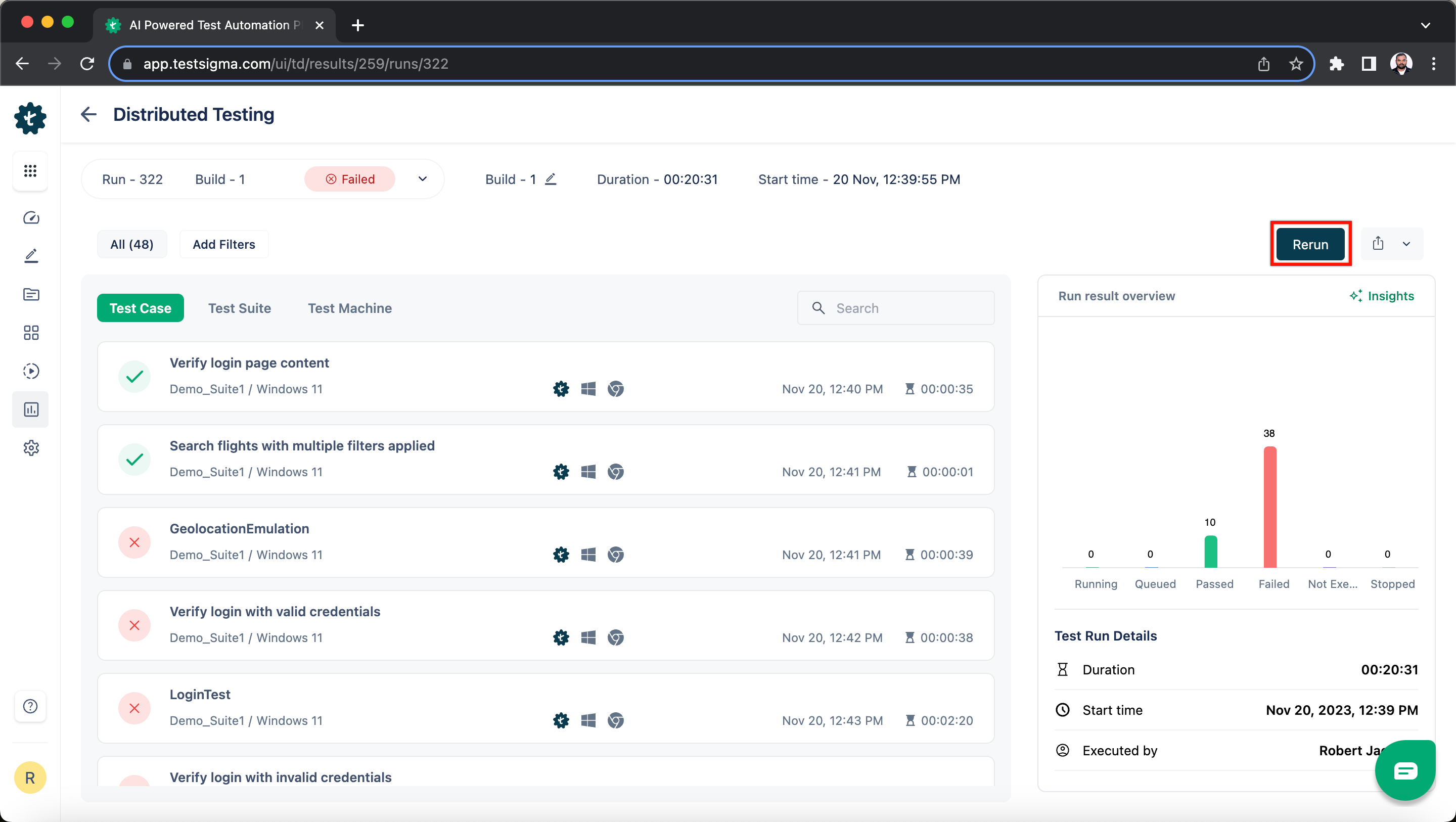Open test 'Search flights with multiple filters applied'

coord(545,459)
